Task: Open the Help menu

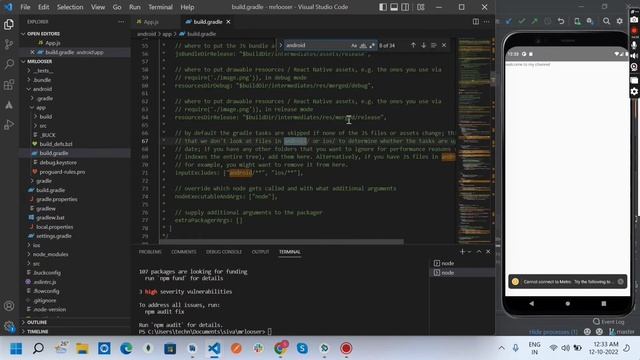Action: pyautogui.click(x=187, y=7)
